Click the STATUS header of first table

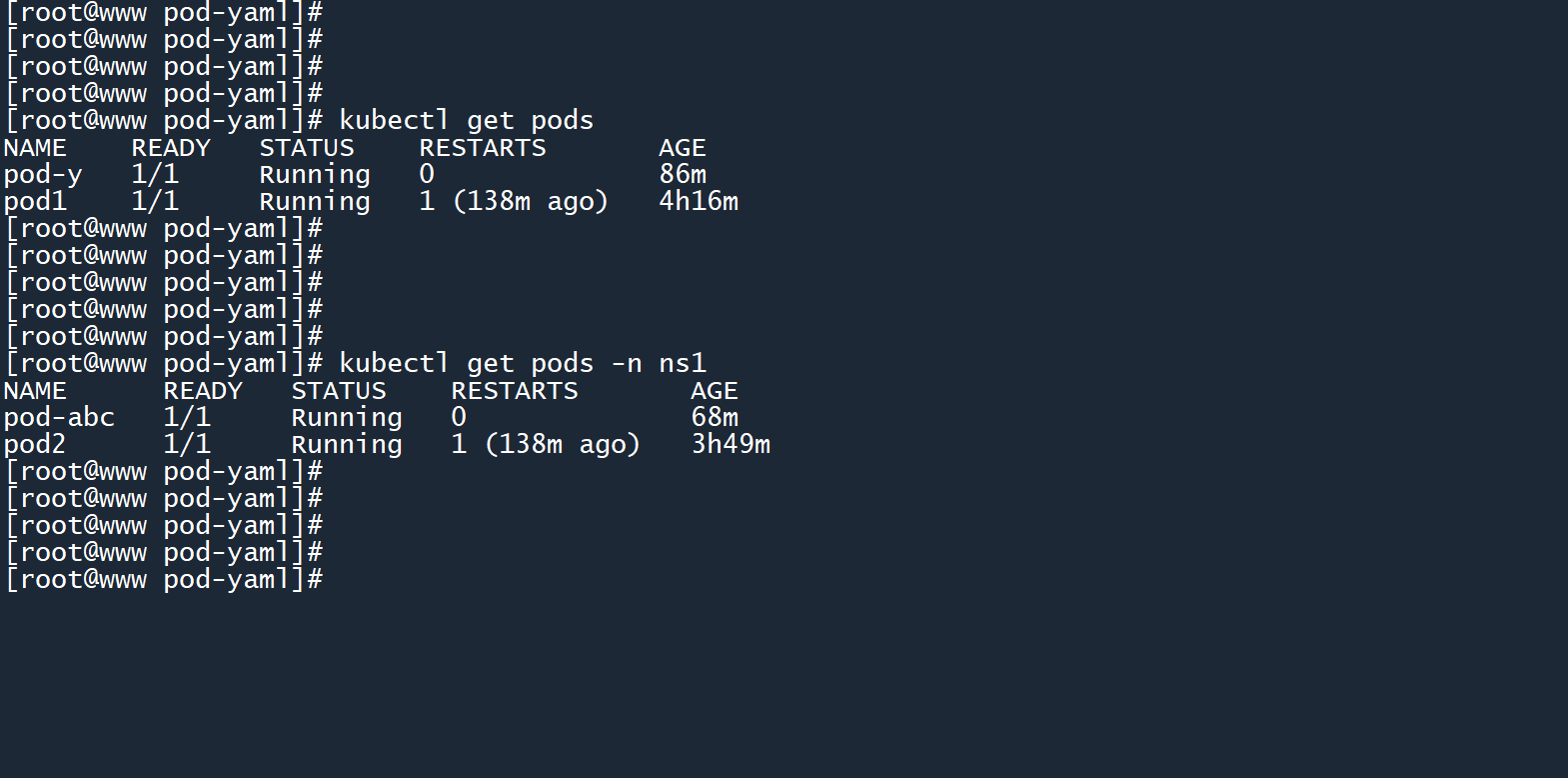[307, 148]
